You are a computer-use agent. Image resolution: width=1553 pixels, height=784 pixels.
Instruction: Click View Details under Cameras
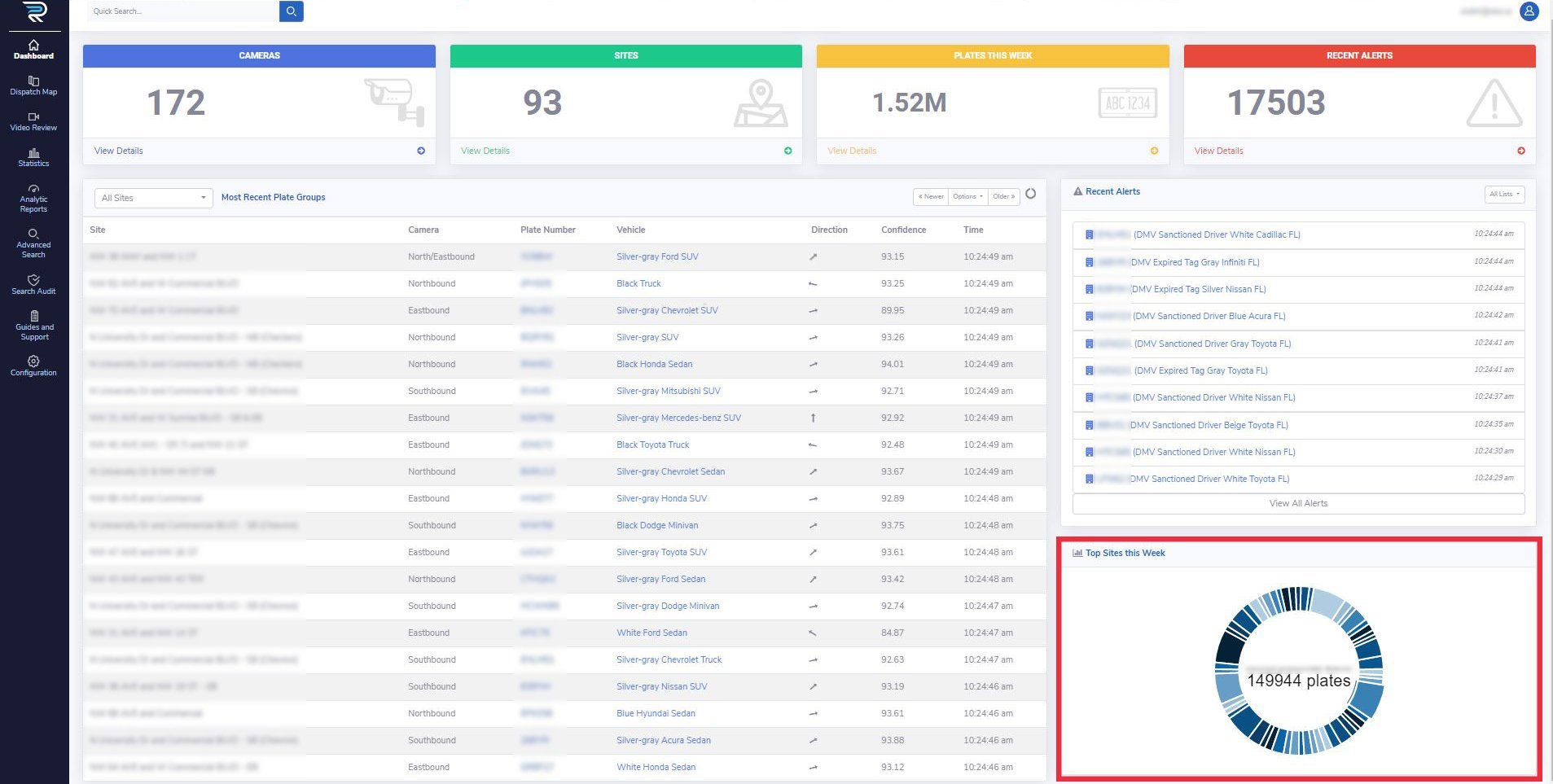[x=119, y=151]
